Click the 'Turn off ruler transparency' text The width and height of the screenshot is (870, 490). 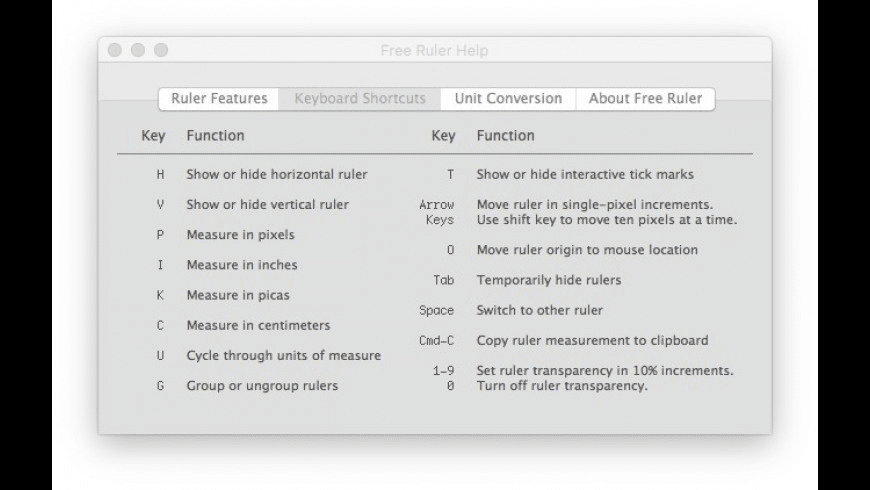[562, 386]
